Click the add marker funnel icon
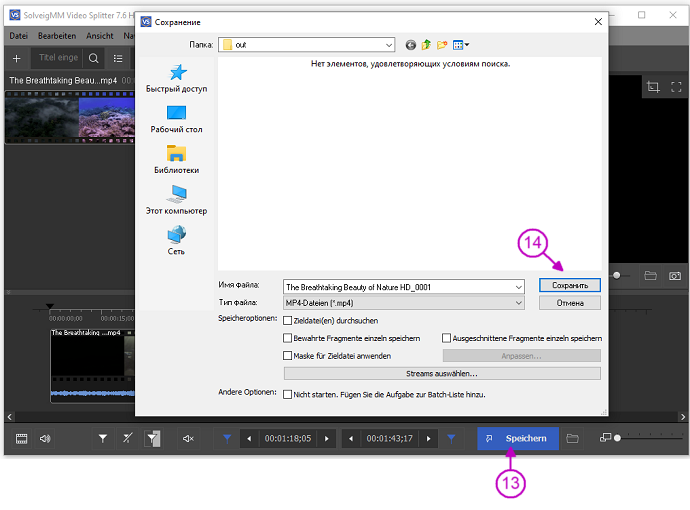690x510 pixels. [x=103, y=438]
